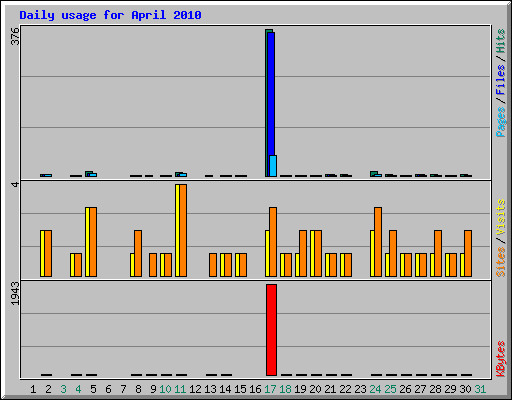Image resolution: width=512 pixels, height=400 pixels.
Task: Select green day "10" on the x-axis
Action: click(165, 389)
